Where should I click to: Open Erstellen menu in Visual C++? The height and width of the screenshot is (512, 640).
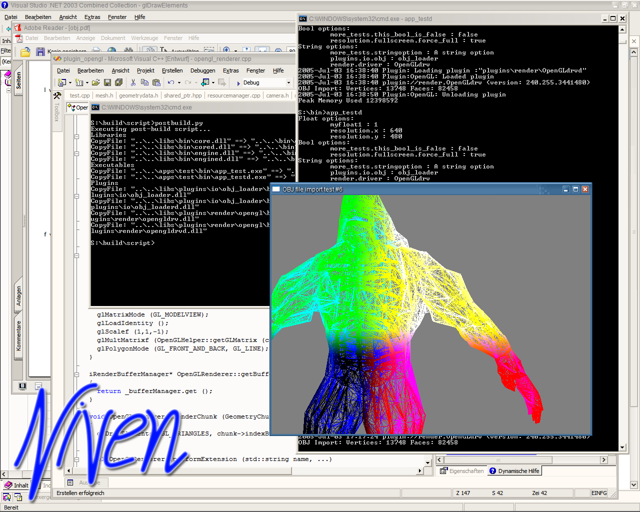pos(172,71)
